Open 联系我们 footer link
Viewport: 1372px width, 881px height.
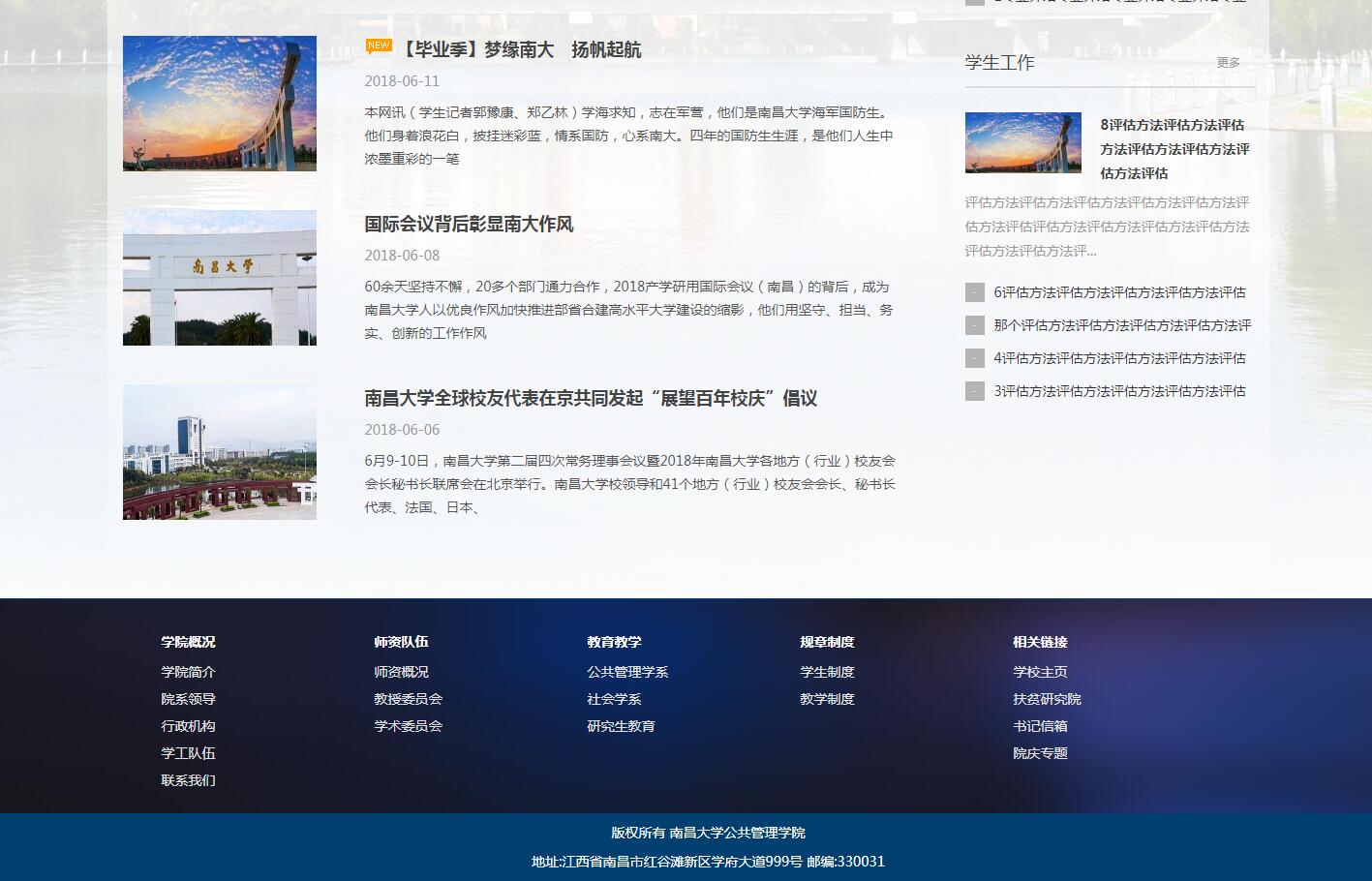point(188,780)
